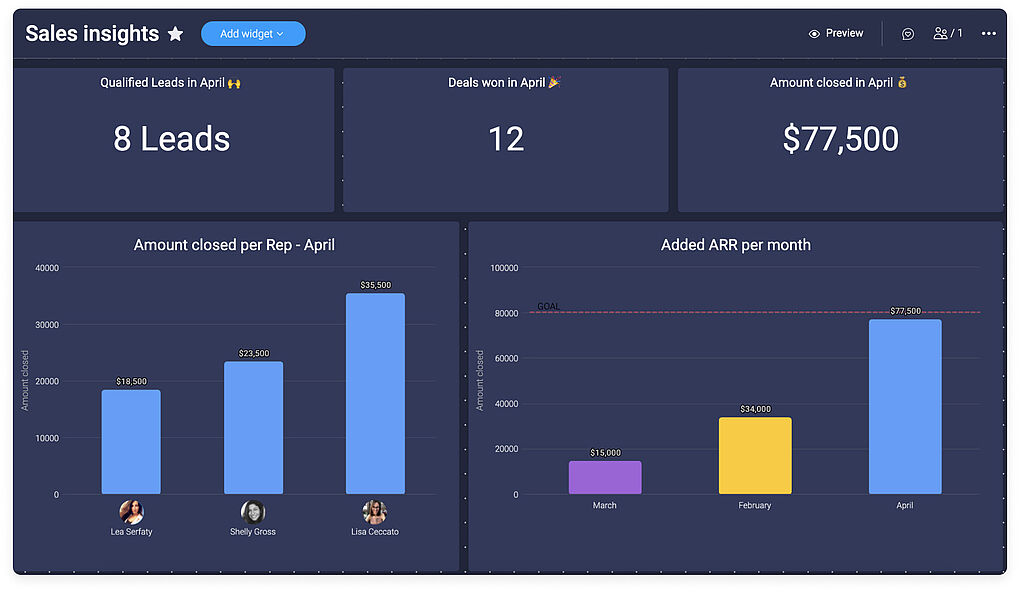Open the Add widget dropdown

[x=252, y=34]
